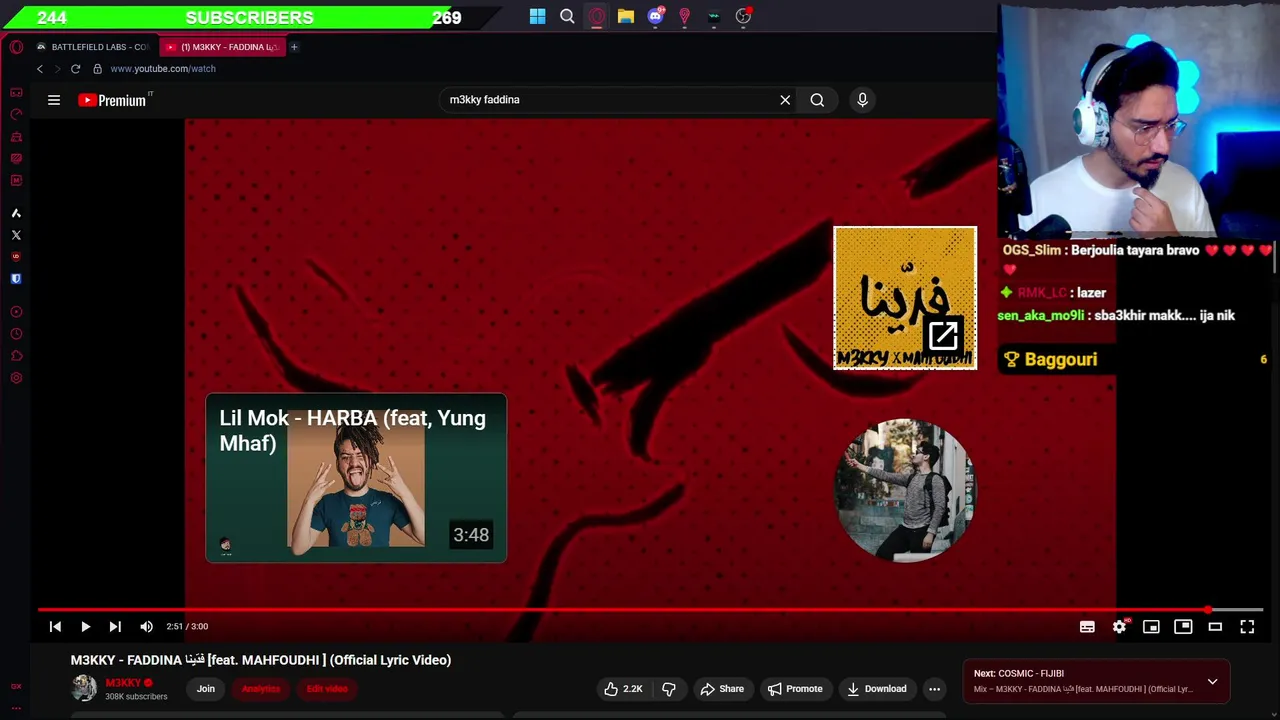The height and width of the screenshot is (720, 1280).
Task: Open the circular channel end-screen element
Action: 905,490
